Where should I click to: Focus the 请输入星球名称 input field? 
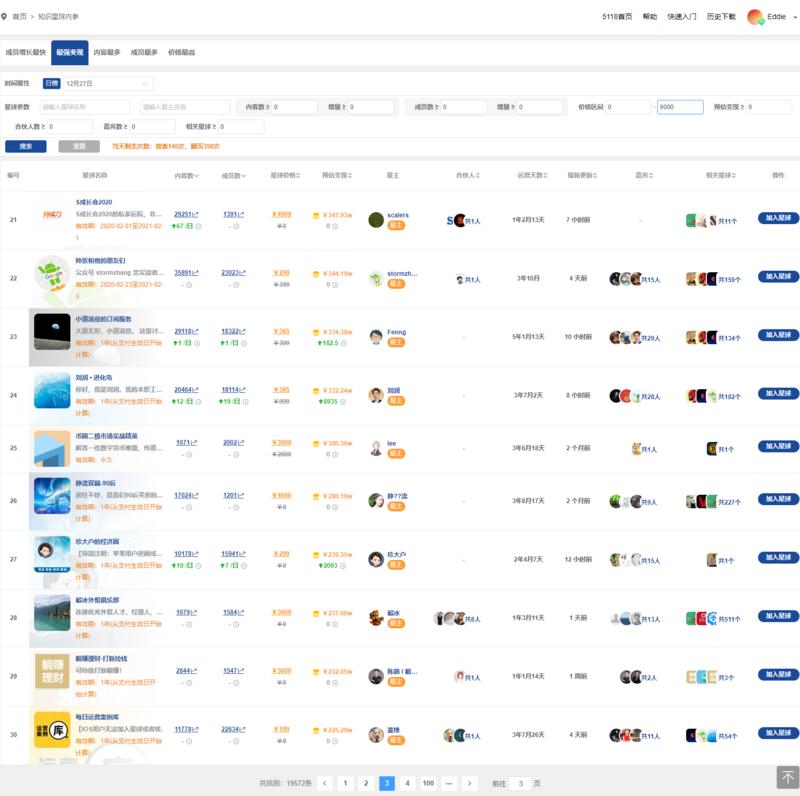(x=85, y=107)
